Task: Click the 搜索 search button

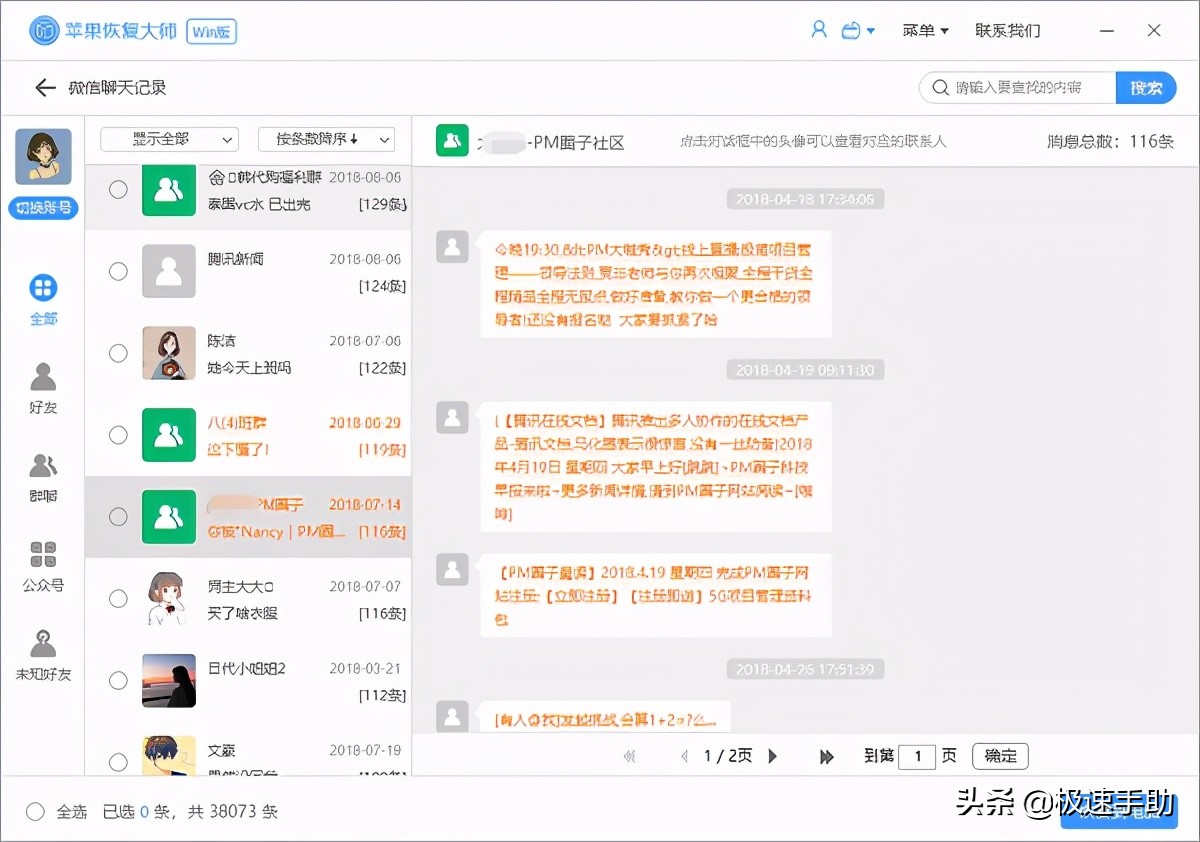Action: [1146, 88]
